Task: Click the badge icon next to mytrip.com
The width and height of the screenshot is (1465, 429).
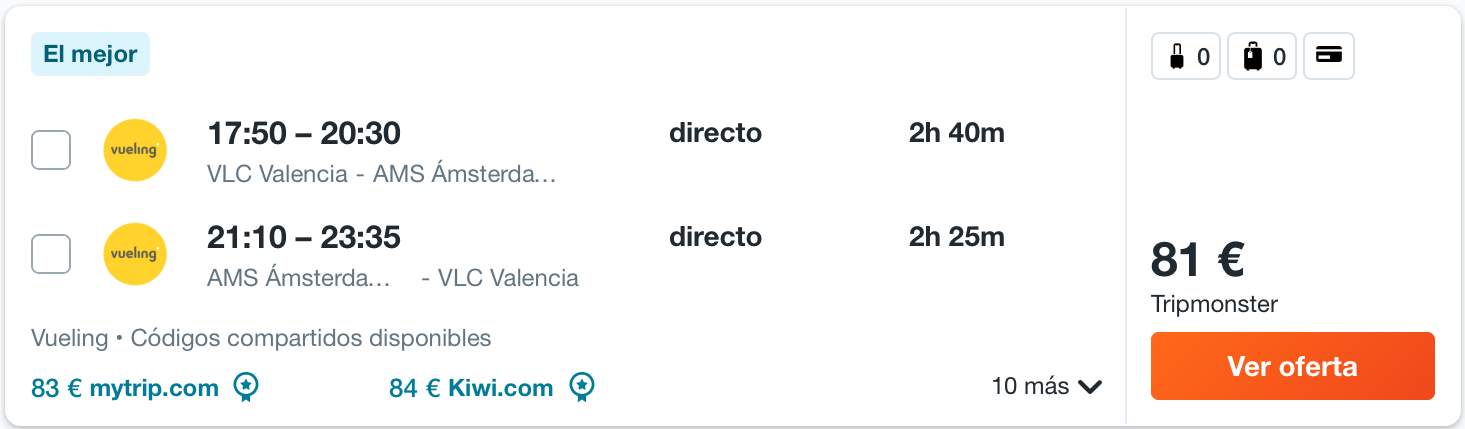Action: coord(246,387)
